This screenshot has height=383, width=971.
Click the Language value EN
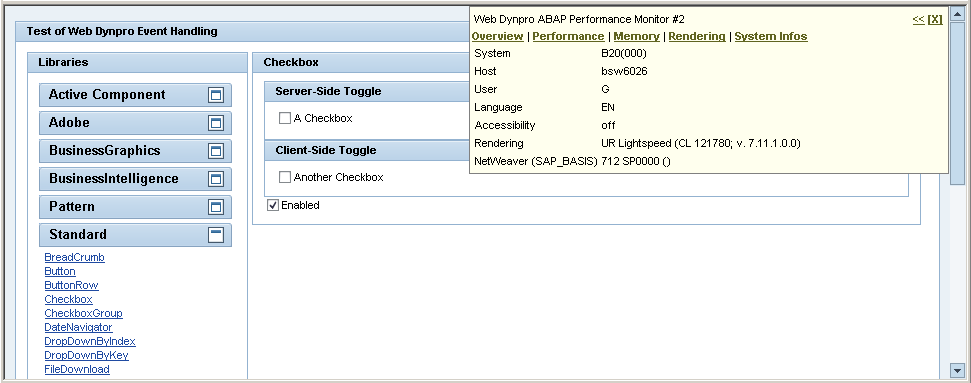608,107
